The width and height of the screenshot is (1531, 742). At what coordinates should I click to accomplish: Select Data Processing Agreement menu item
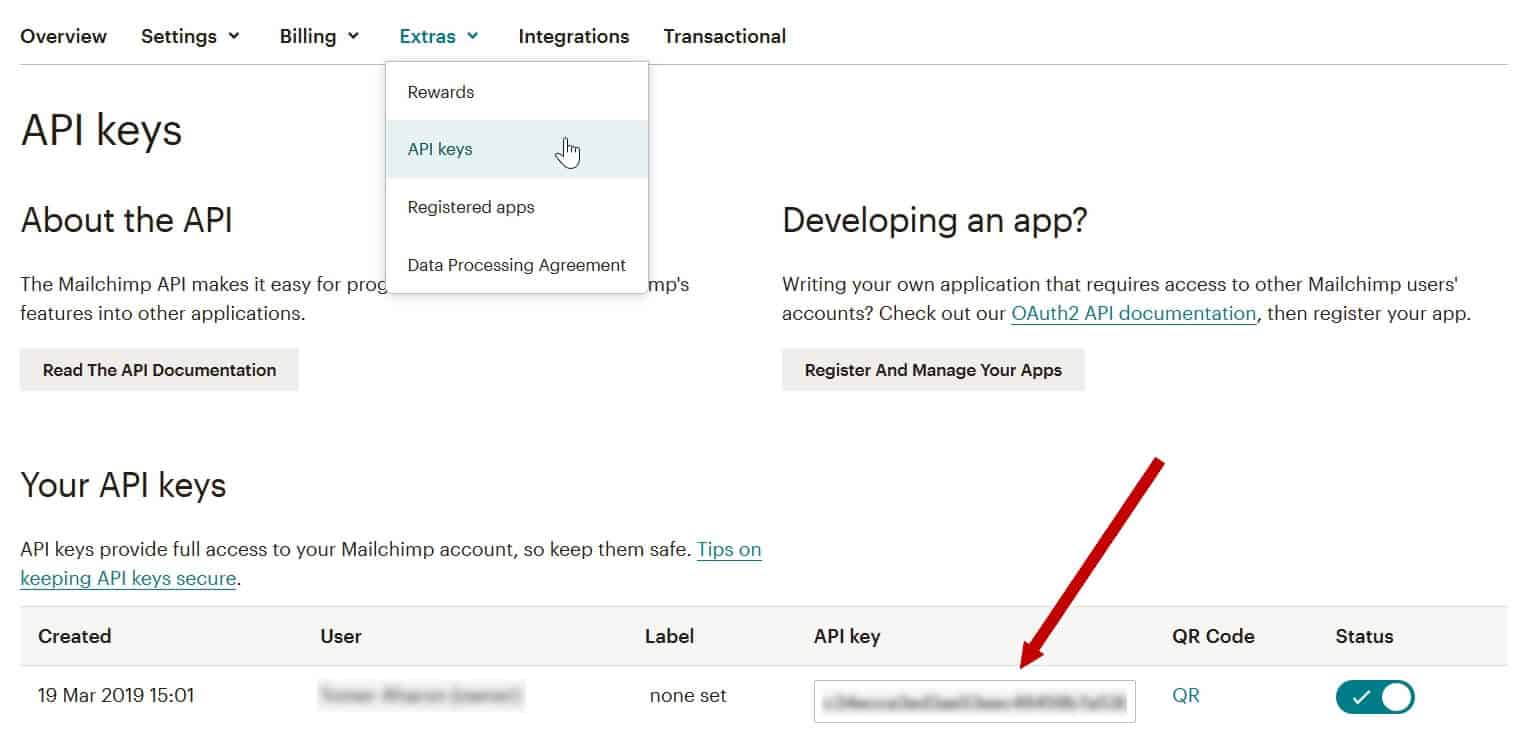pyautogui.click(x=517, y=265)
